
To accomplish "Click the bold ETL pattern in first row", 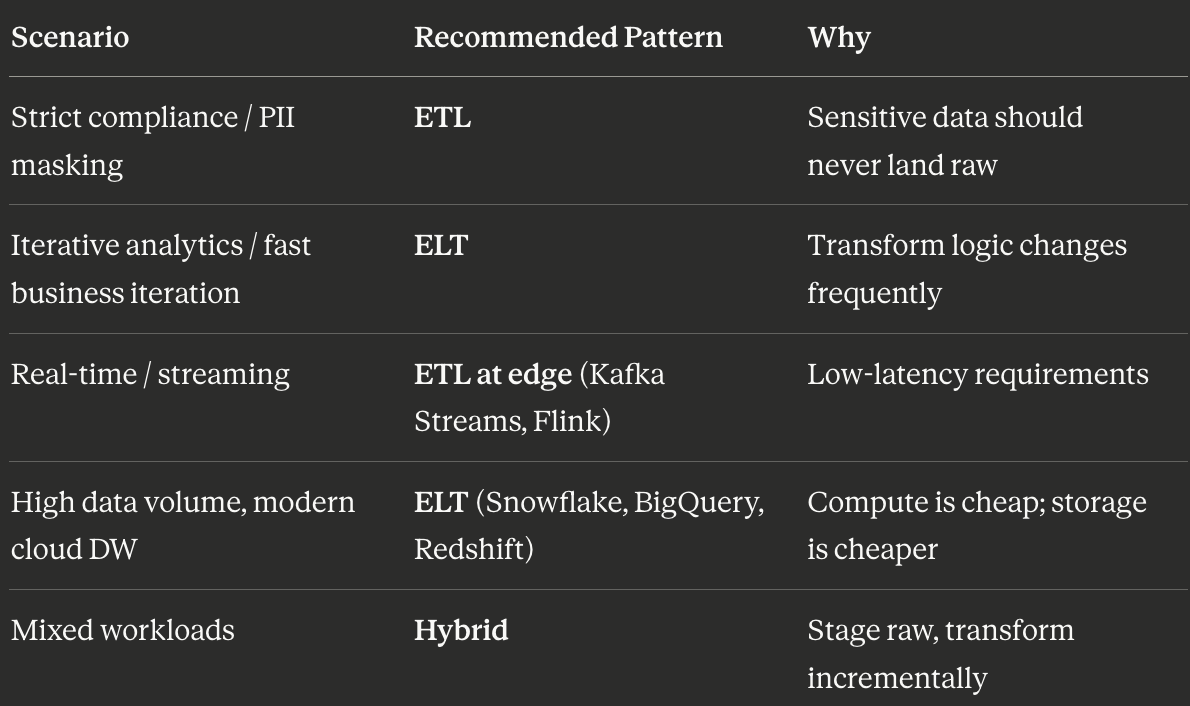I will pos(442,118).
